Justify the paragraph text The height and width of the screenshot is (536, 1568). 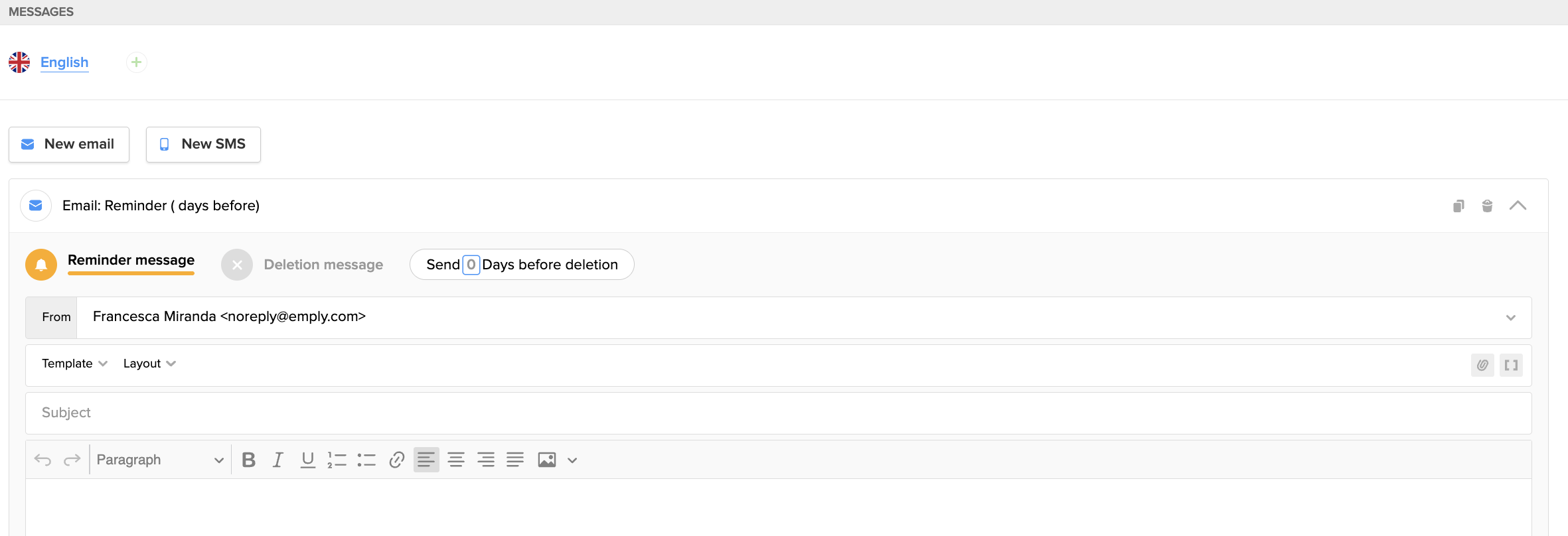(515, 460)
